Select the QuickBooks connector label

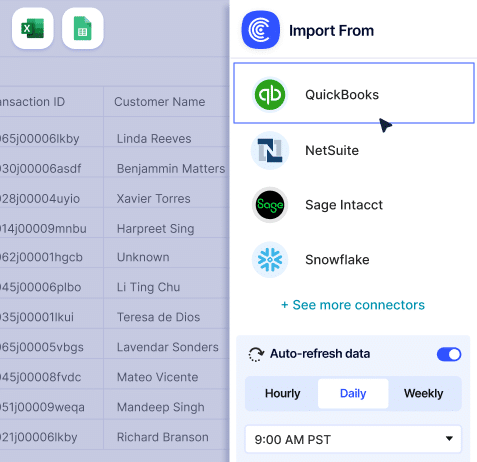pos(342,95)
